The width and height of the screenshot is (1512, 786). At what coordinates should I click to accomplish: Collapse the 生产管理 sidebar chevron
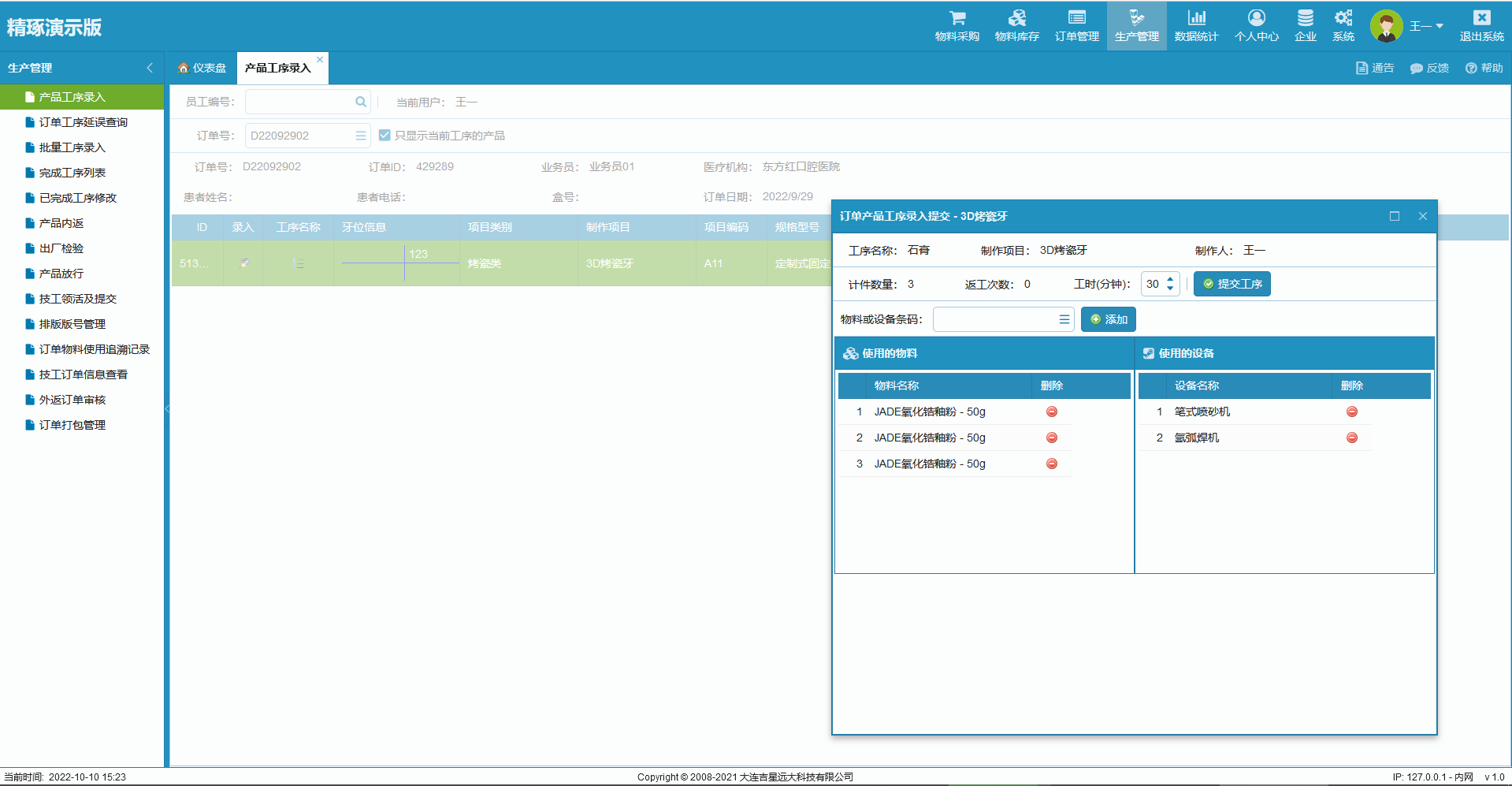point(150,68)
